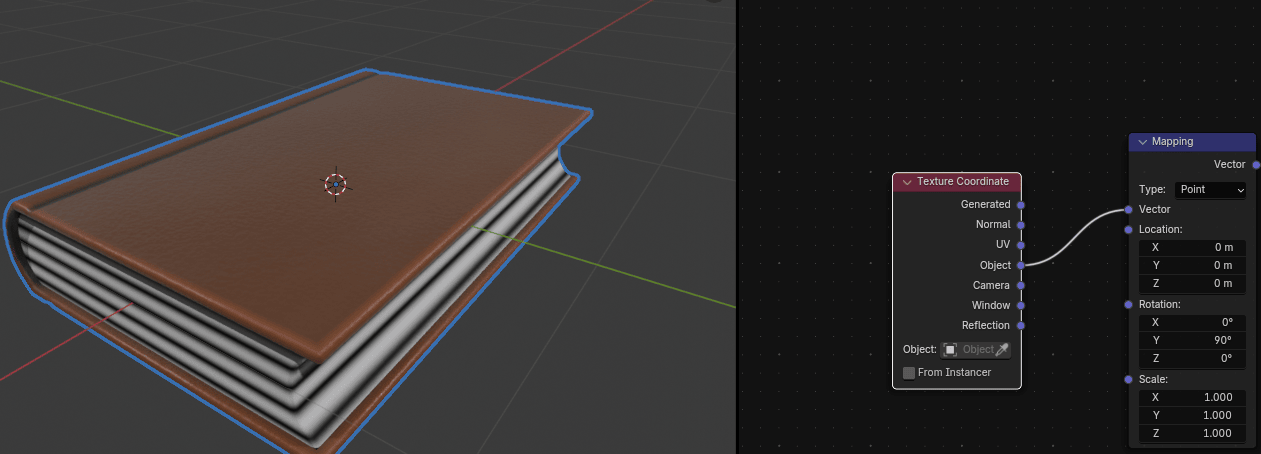Enable the From Instancer checkbox
Screen dimensions: 1261x454
pyautogui.click(x=909, y=373)
